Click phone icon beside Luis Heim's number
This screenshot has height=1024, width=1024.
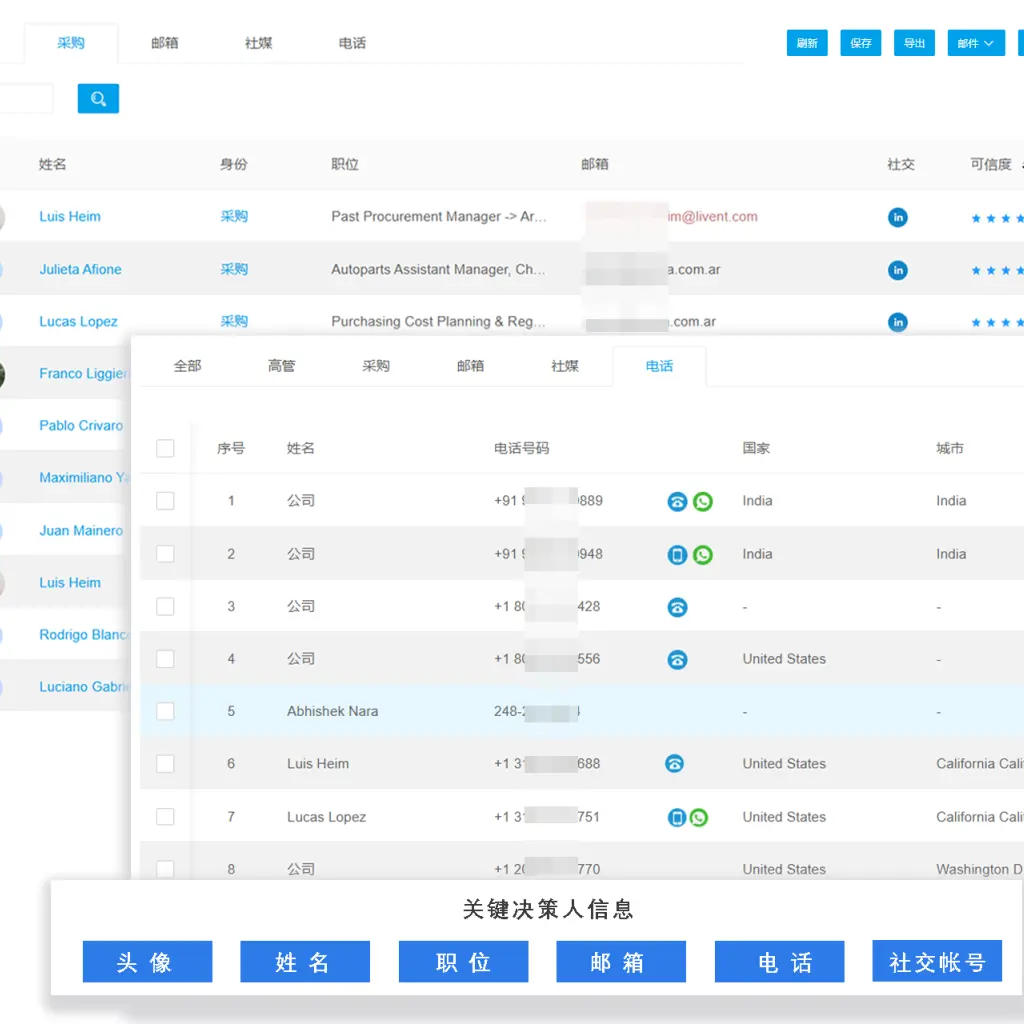click(675, 764)
